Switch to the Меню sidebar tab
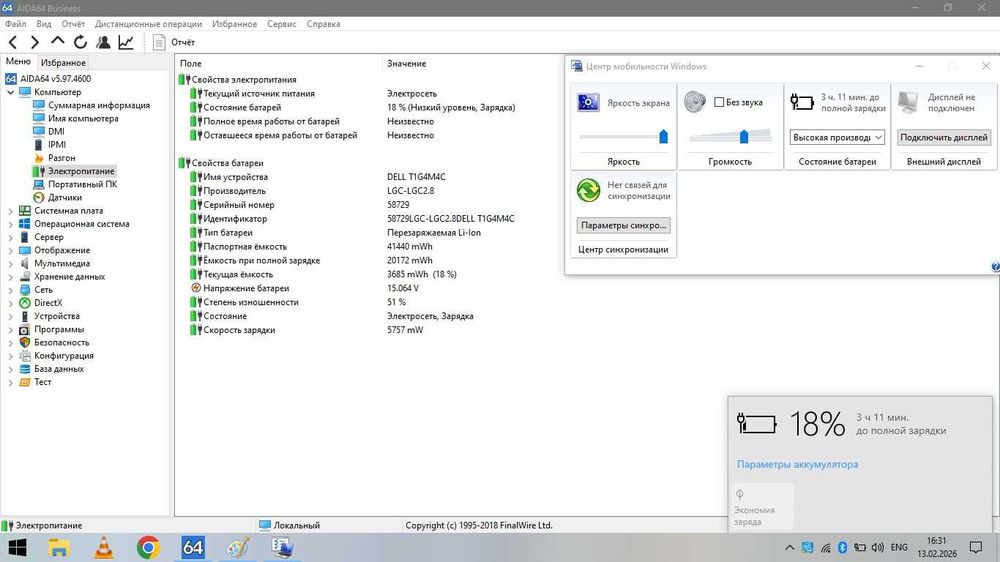The width and height of the screenshot is (1000, 562). (x=18, y=61)
